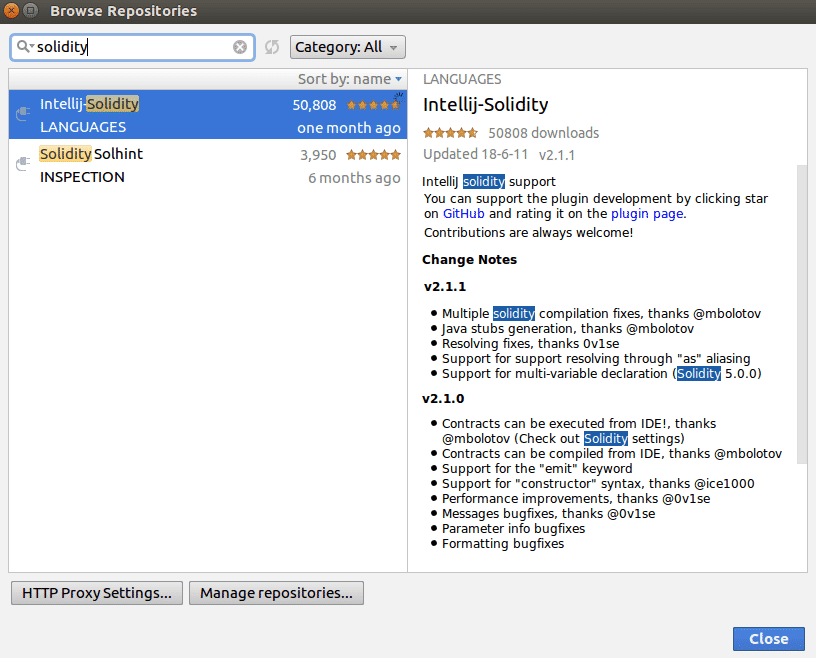This screenshot has width=816, height=658.
Task: Click 'Contributions are always welcome!' text
Action: point(528,233)
